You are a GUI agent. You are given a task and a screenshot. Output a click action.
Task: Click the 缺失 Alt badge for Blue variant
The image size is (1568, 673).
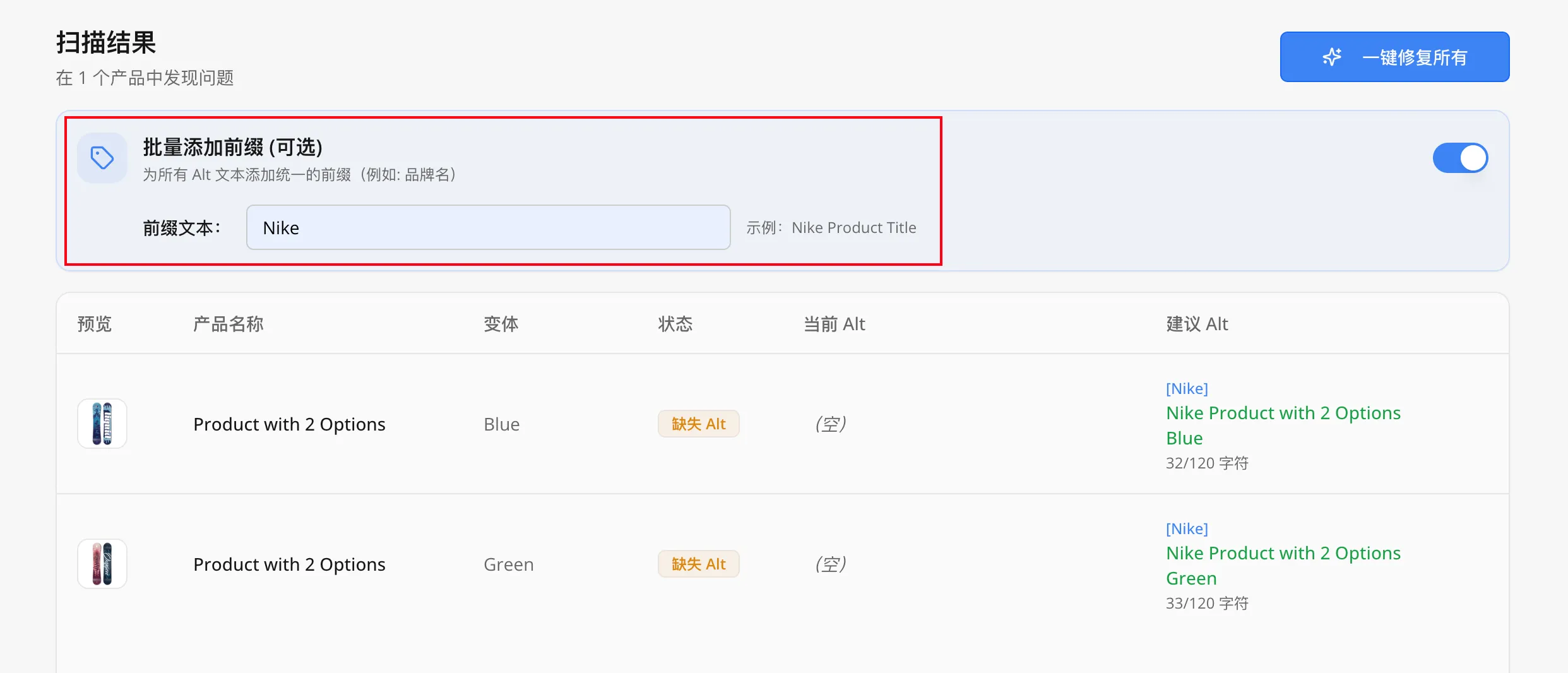[x=698, y=424]
